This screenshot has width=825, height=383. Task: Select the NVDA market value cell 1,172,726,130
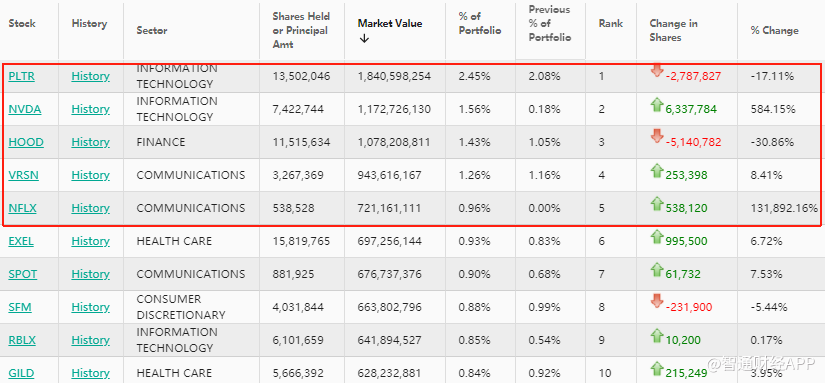394,109
